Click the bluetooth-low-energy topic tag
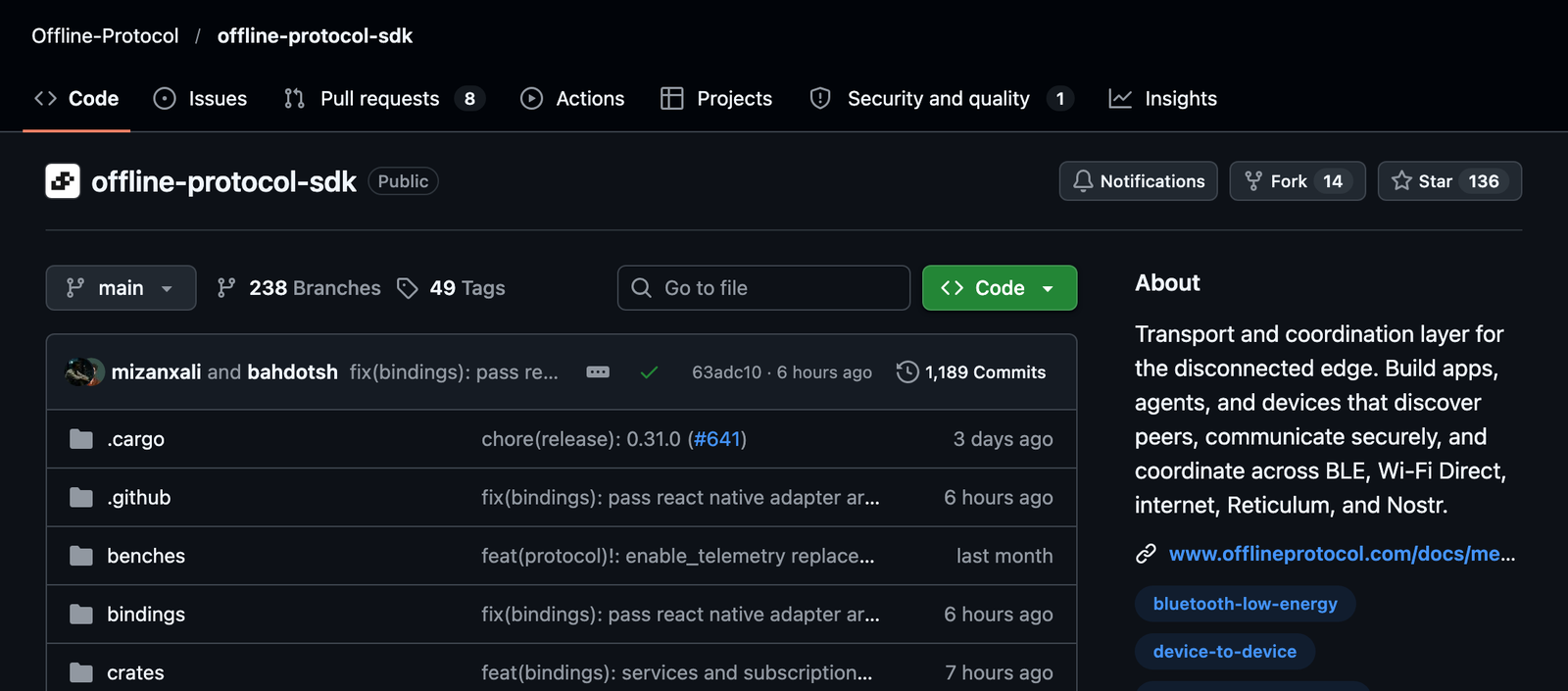Viewport: 1568px width, 691px height. (1245, 604)
